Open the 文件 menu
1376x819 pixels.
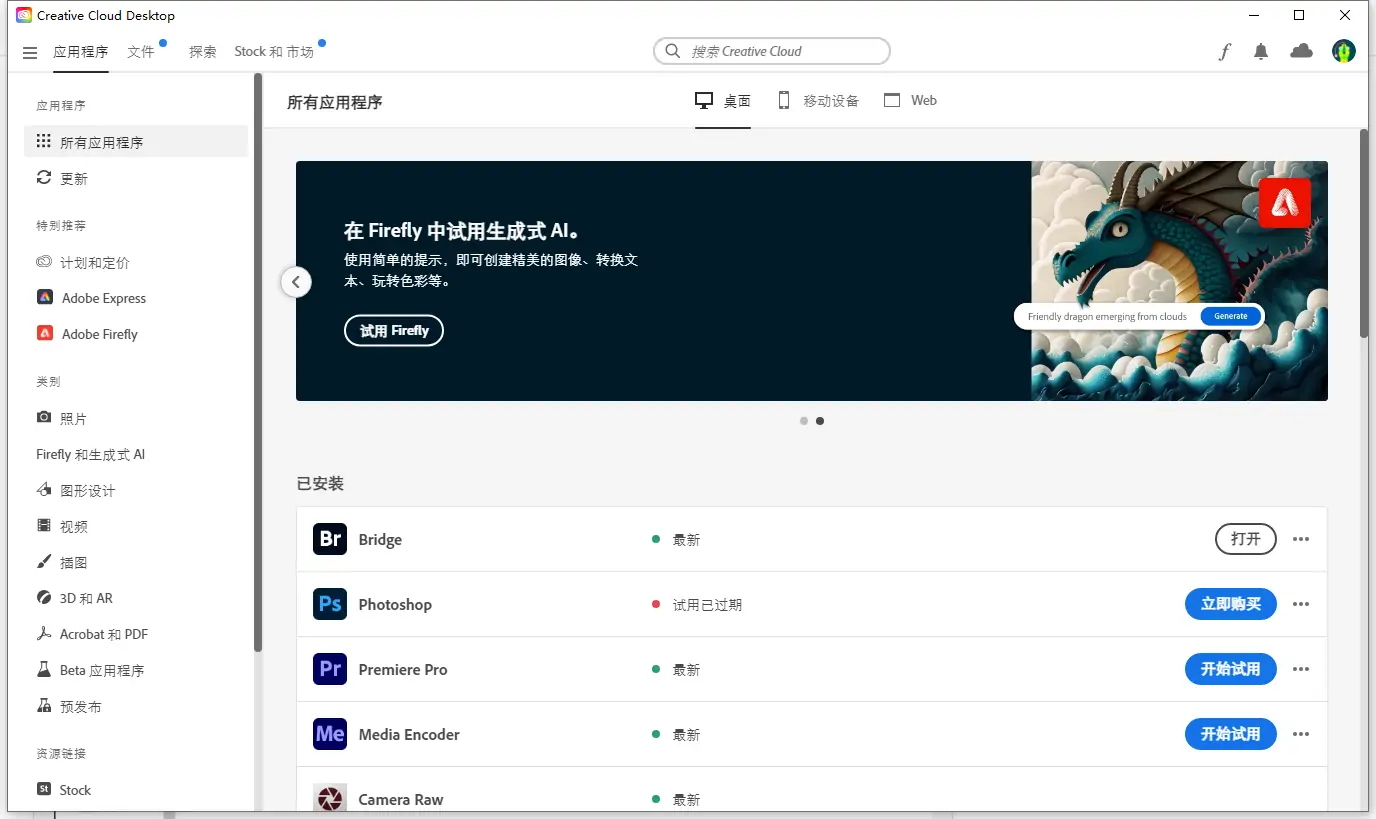pos(142,51)
